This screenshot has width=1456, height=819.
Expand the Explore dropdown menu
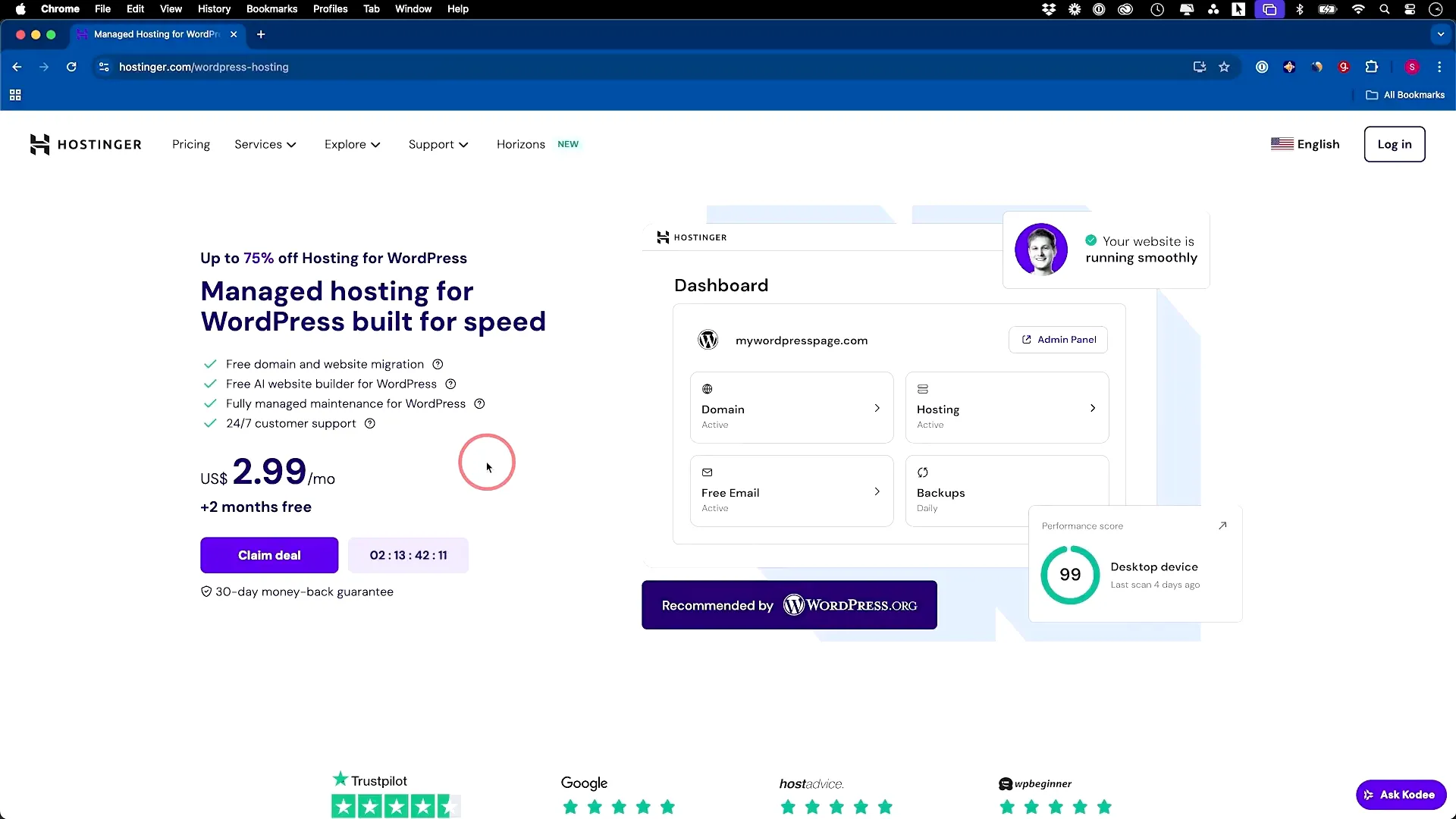[353, 144]
